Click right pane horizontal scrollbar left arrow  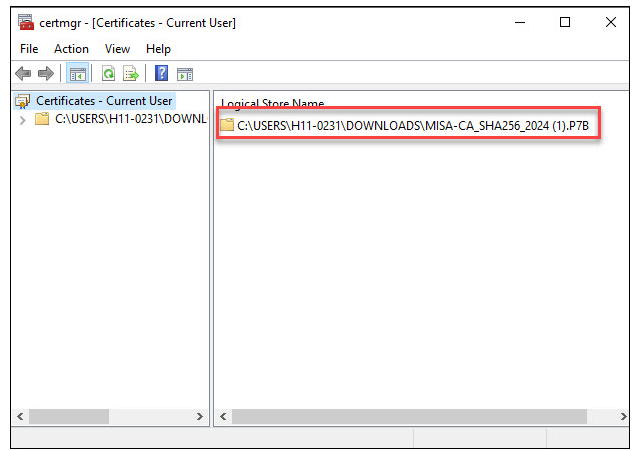pos(223,416)
